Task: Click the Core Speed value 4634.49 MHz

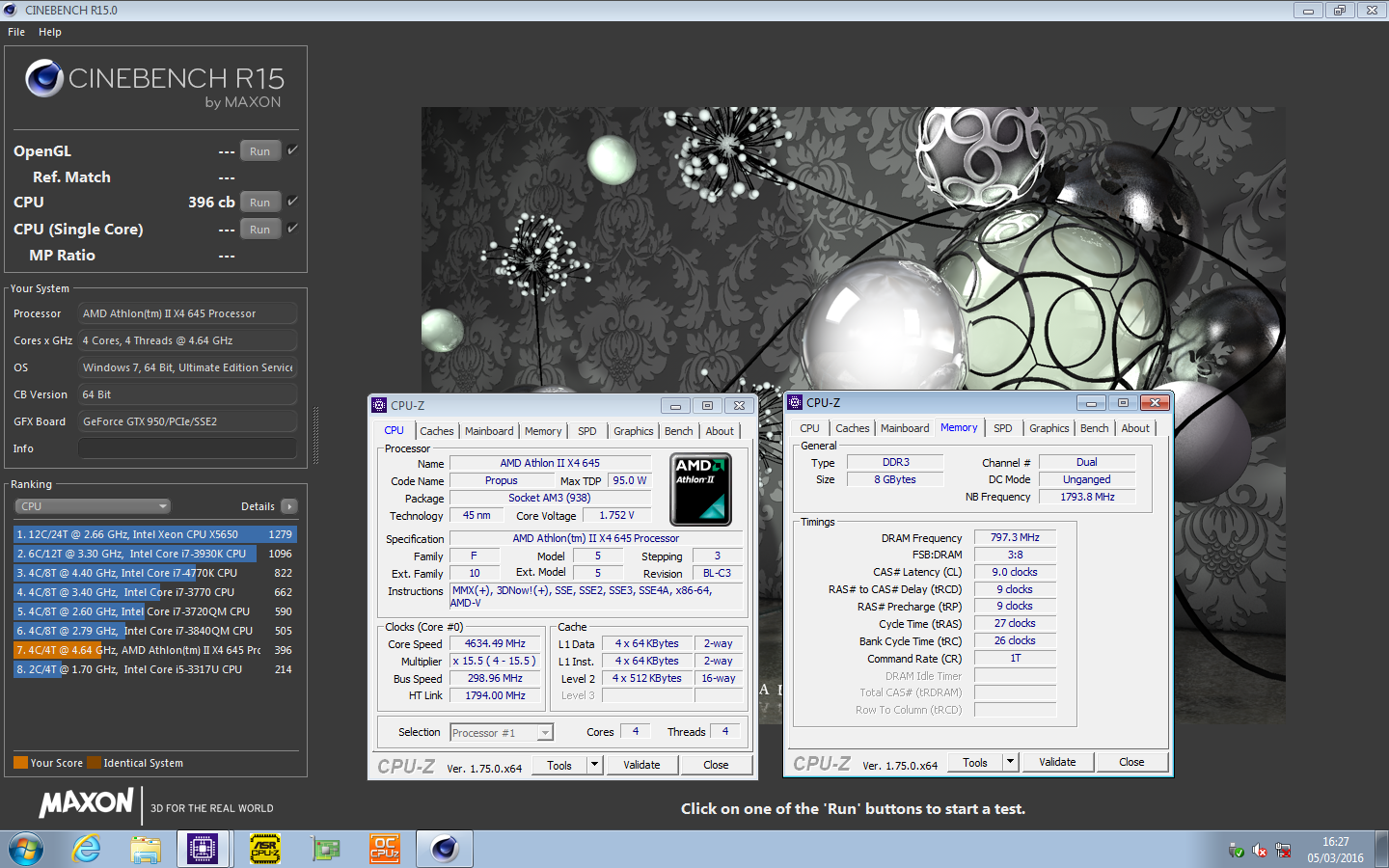Action: 495,643
